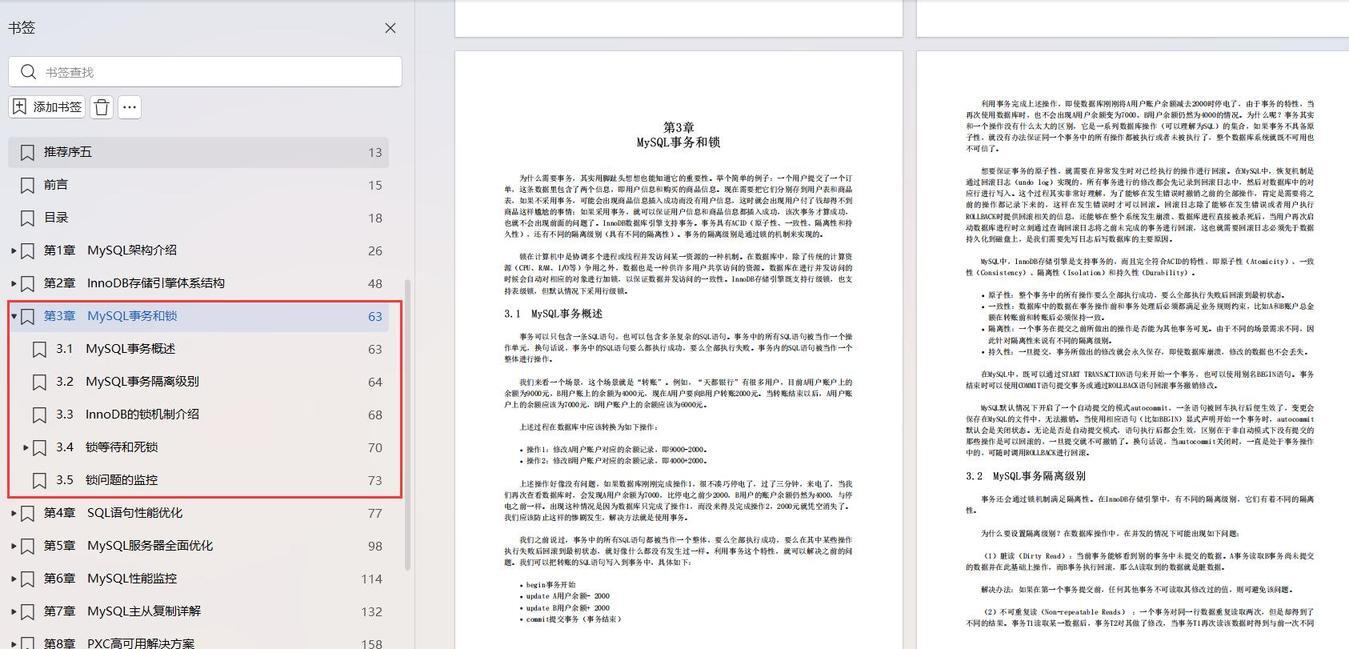Expand the 第2章 InnoDB存储引擎体系结构 chapter

tap(13, 284)
